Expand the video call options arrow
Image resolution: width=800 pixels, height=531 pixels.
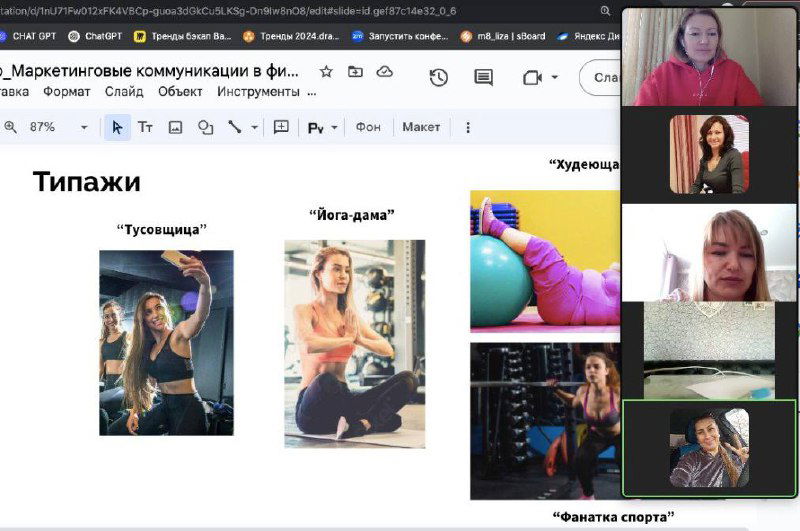point(555,78)
